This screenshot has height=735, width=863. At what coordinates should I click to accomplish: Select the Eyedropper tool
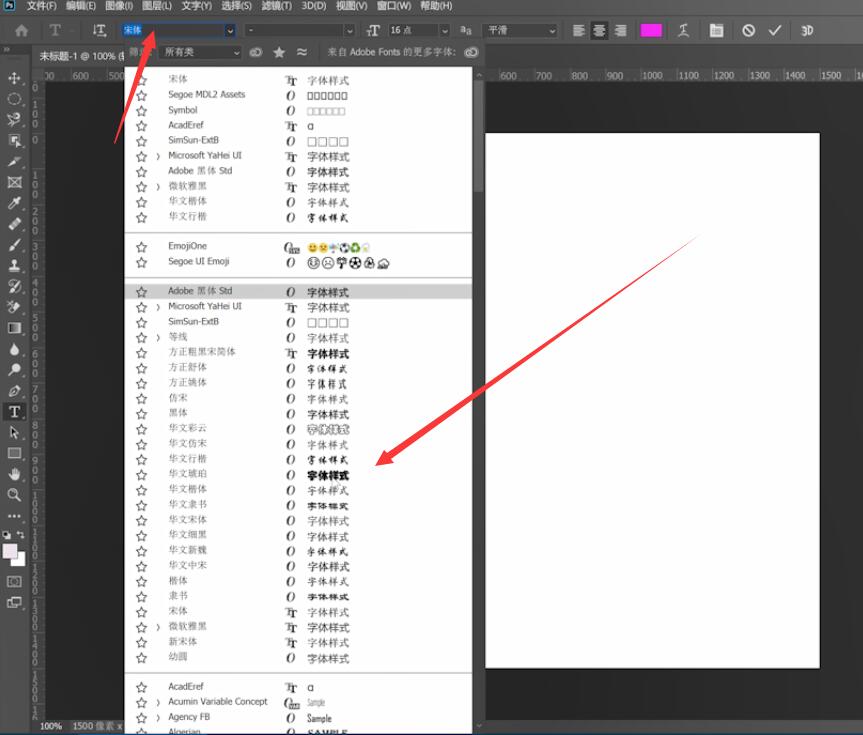(x=14, y=203)
